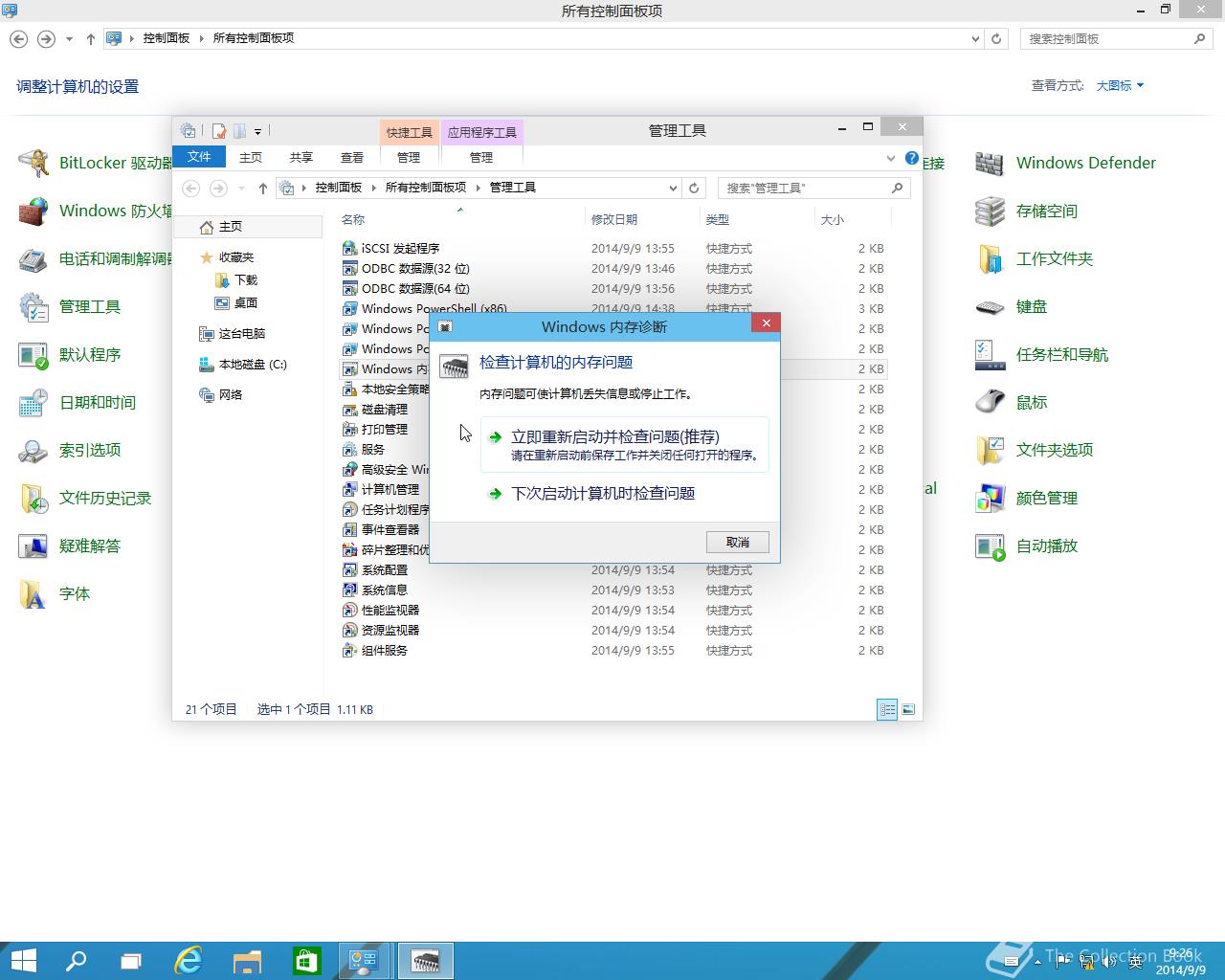
Task: Open 默认程序 control panel item
Action: (x=70, y=354)
